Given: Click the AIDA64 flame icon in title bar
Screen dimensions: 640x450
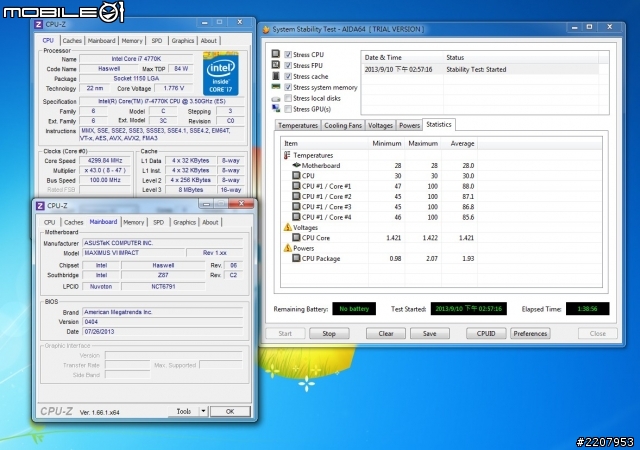Looking at the screenshot, I should click(266, 29).
